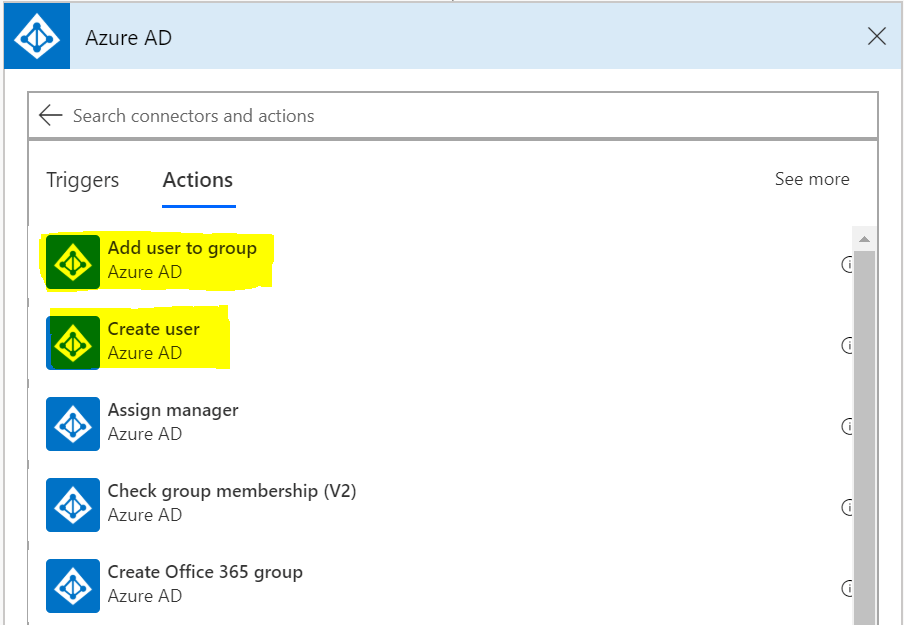Select the Actions tab

198,180
